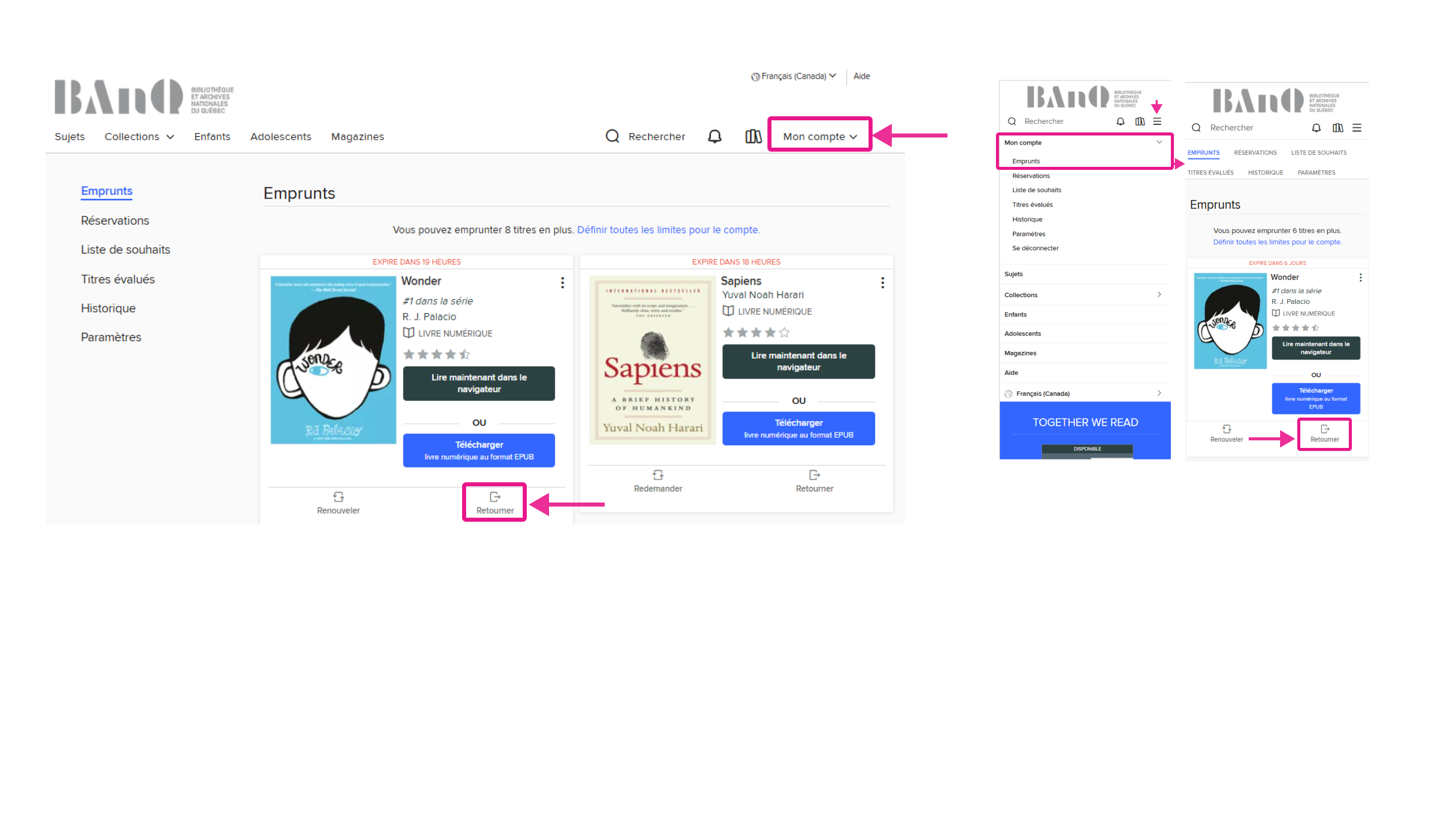Viewport: 1456px width, 819px height.
Task: Switch to LISTE DE SOUHAITS tab in mobile view
Action: click(x=1318, y=153)
